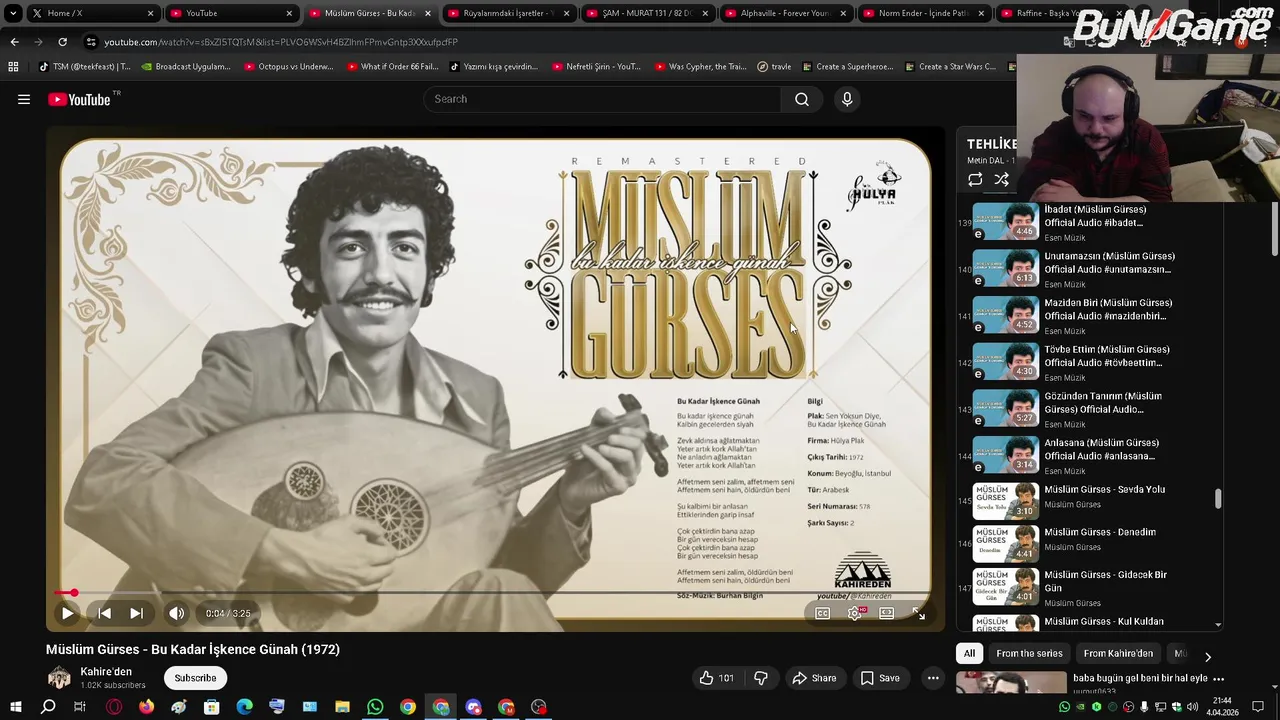Play Gözünden Tanırım playlist item
The height and width of the screenshot is (720, 1280).
(1088, 409)
